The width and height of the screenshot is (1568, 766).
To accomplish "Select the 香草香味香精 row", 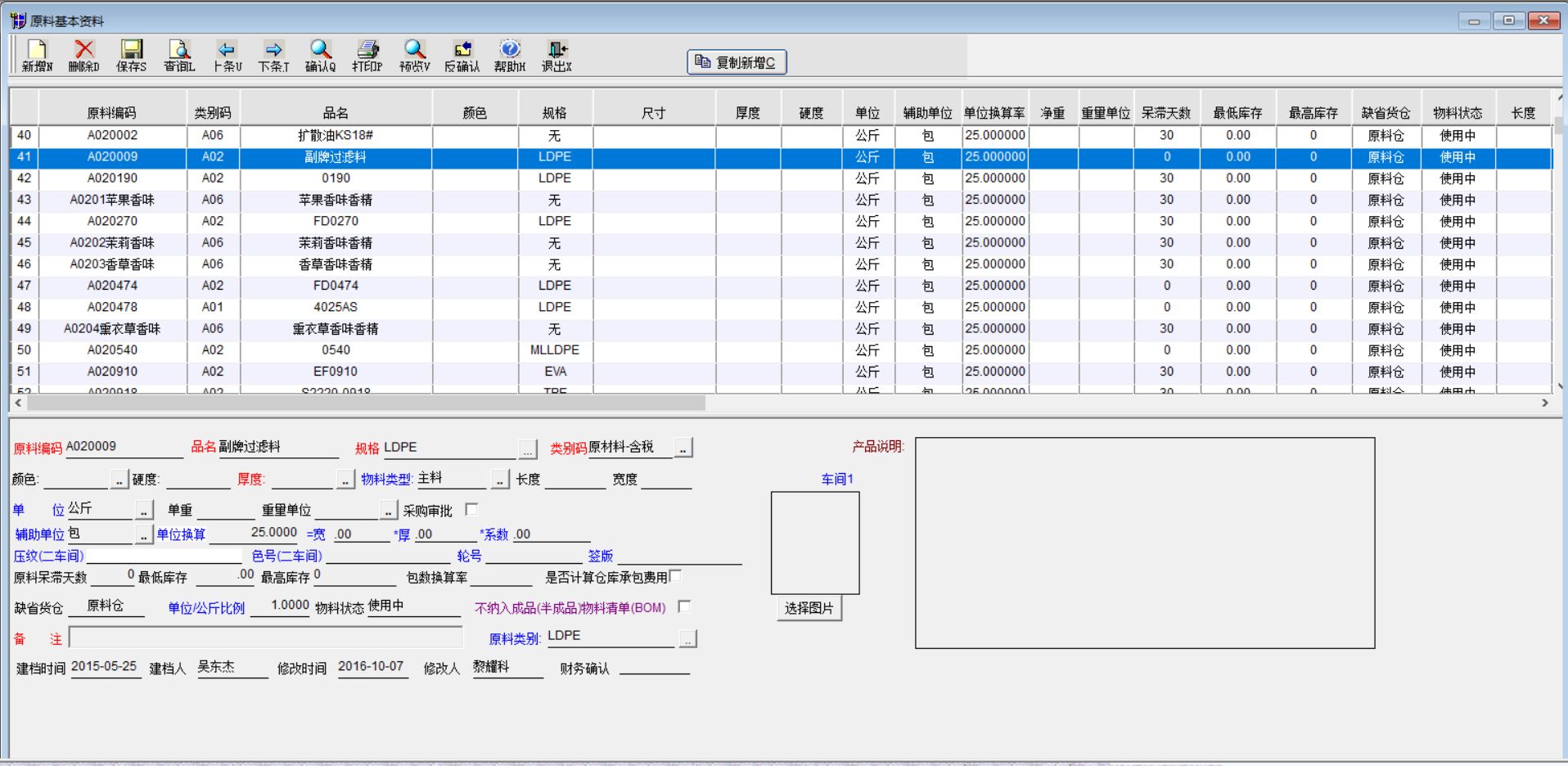I will [x=781, y=264].
